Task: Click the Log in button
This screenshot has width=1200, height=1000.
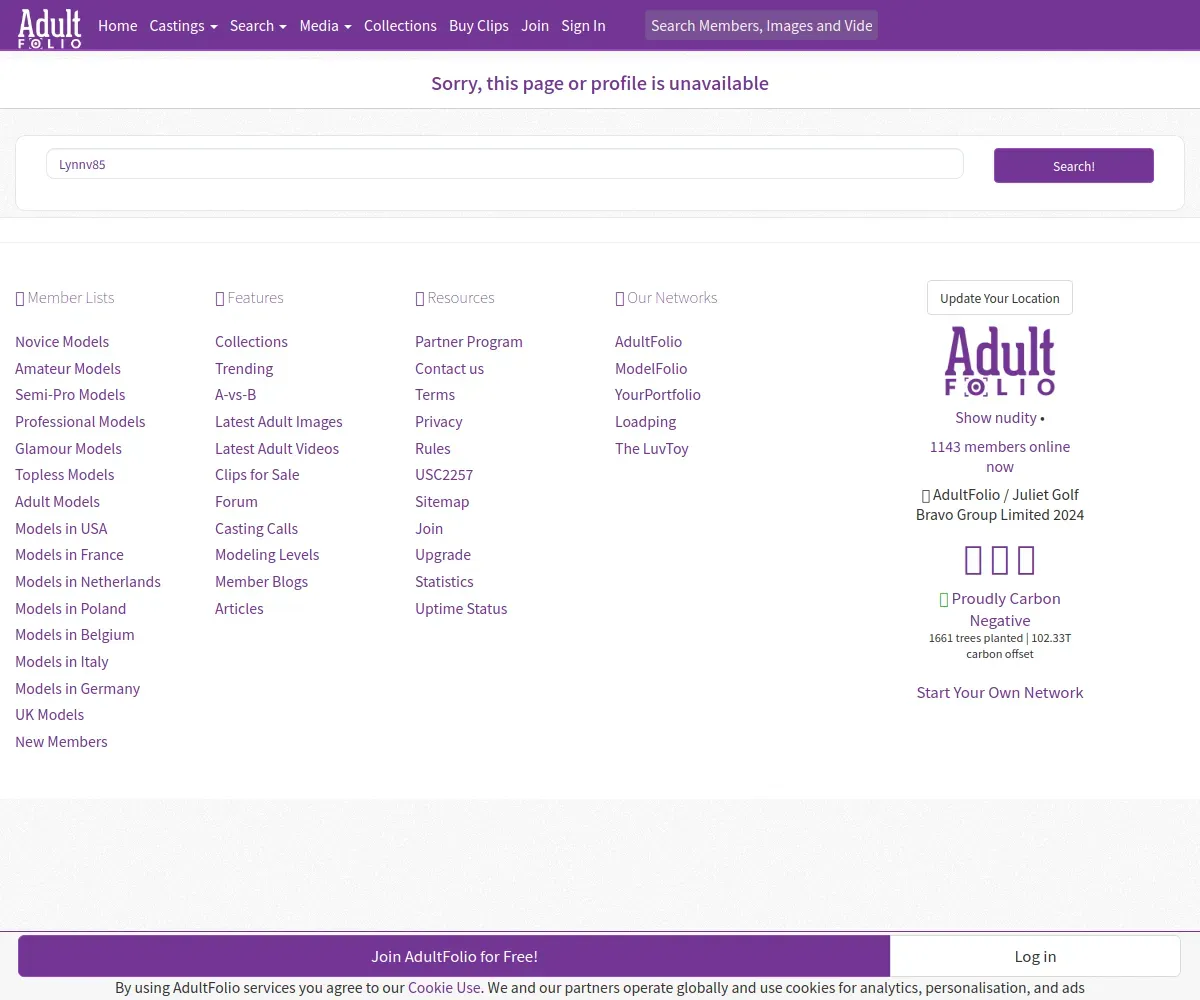Action: coord(1035,956)
